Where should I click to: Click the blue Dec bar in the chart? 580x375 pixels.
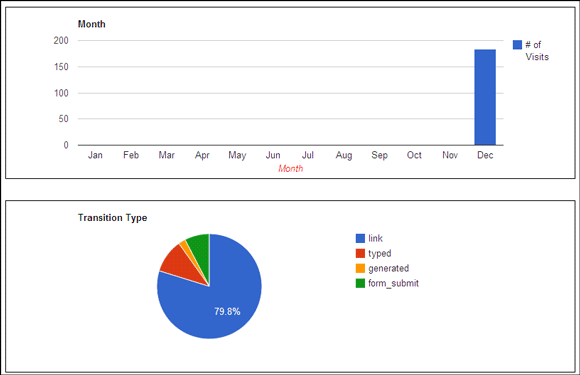click(485, 97)
